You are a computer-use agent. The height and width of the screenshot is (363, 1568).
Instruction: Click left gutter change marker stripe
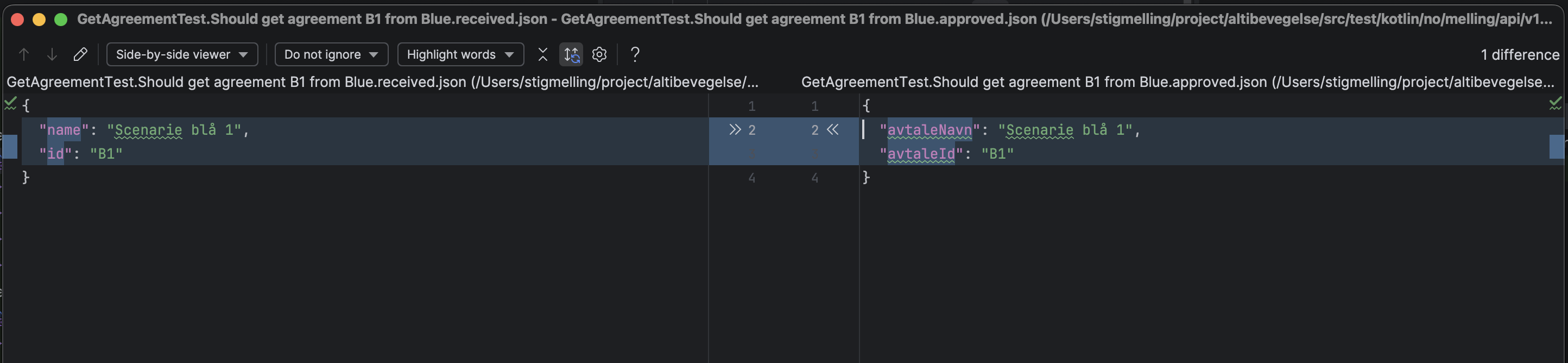tap(10, 146)
